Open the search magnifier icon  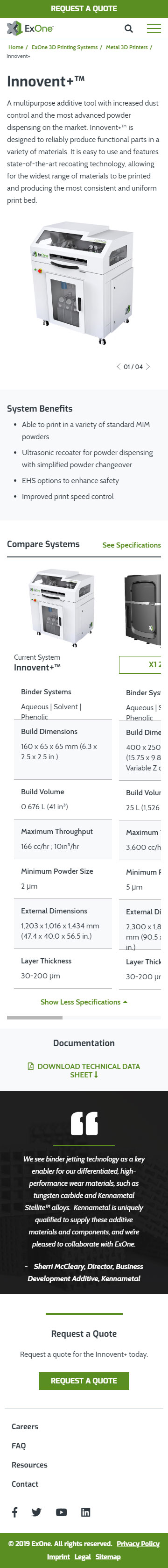tap(128, 28)
